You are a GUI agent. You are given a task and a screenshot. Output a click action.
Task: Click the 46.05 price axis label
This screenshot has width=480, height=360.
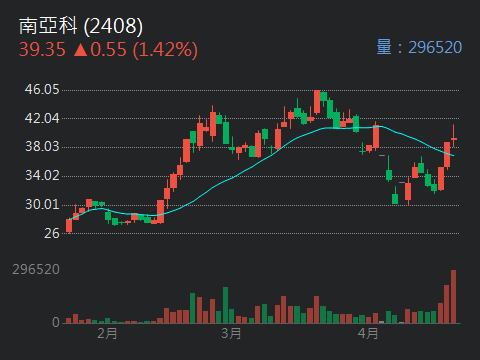pyautogui.click(x=42, y=89)
